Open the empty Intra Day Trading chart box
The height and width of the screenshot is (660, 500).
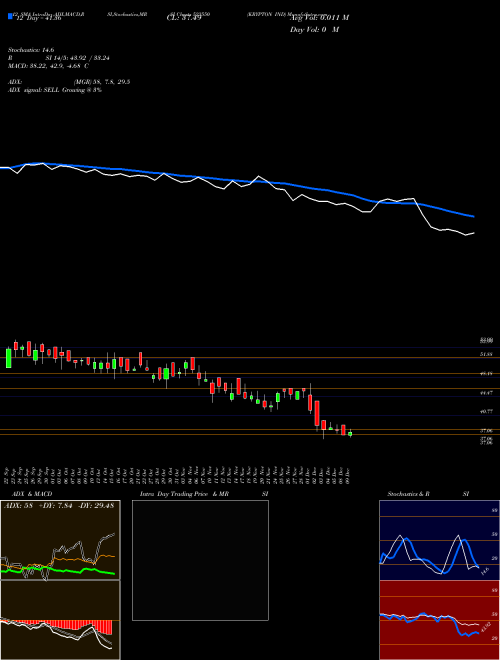point(200,560)
